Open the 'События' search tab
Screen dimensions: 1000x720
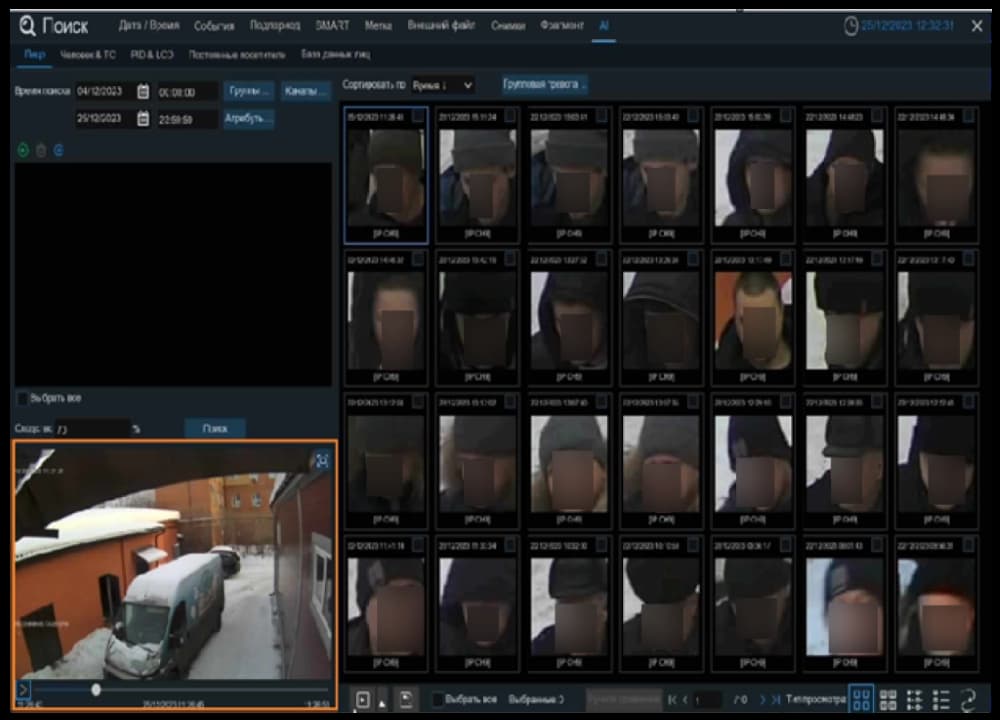(214, 26)
